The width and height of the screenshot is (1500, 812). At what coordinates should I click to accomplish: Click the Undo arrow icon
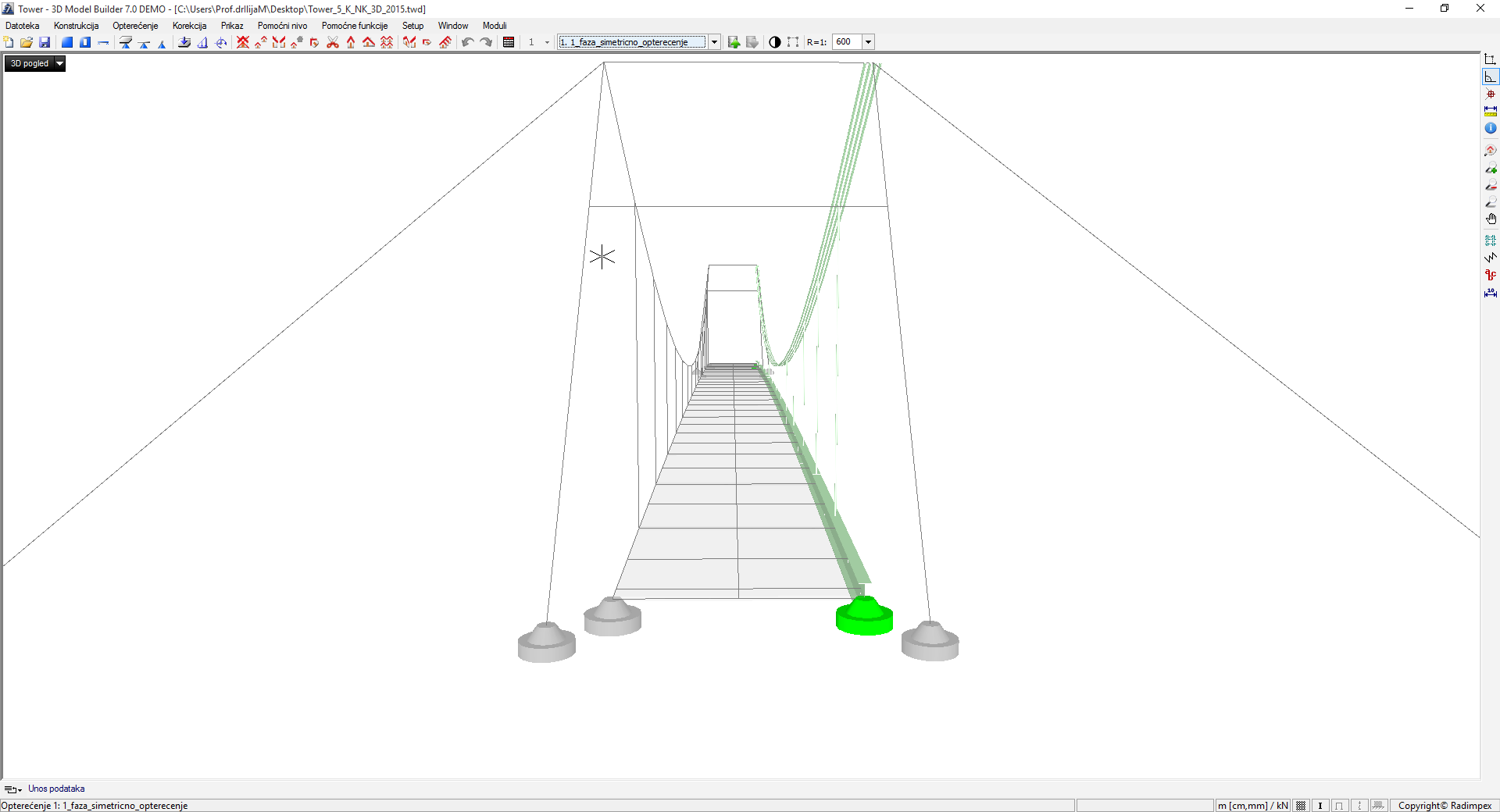pos(467,42)
